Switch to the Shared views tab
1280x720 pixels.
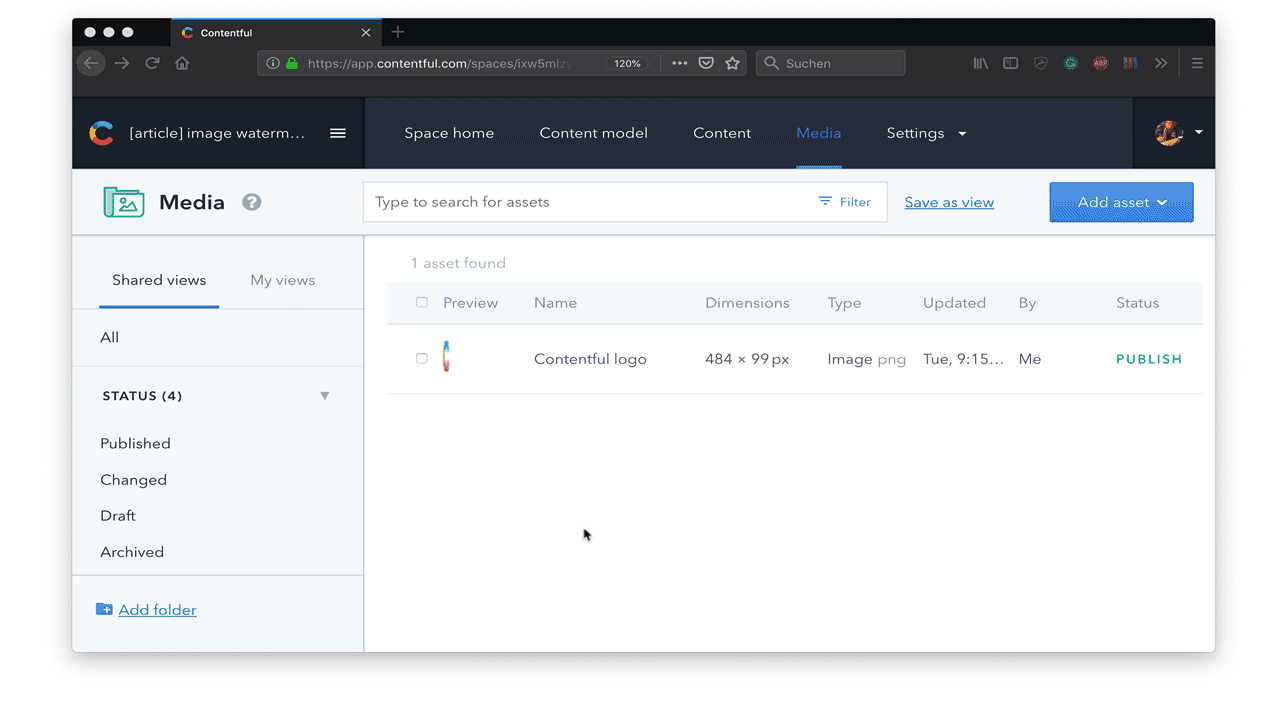[x=159, y=280]
